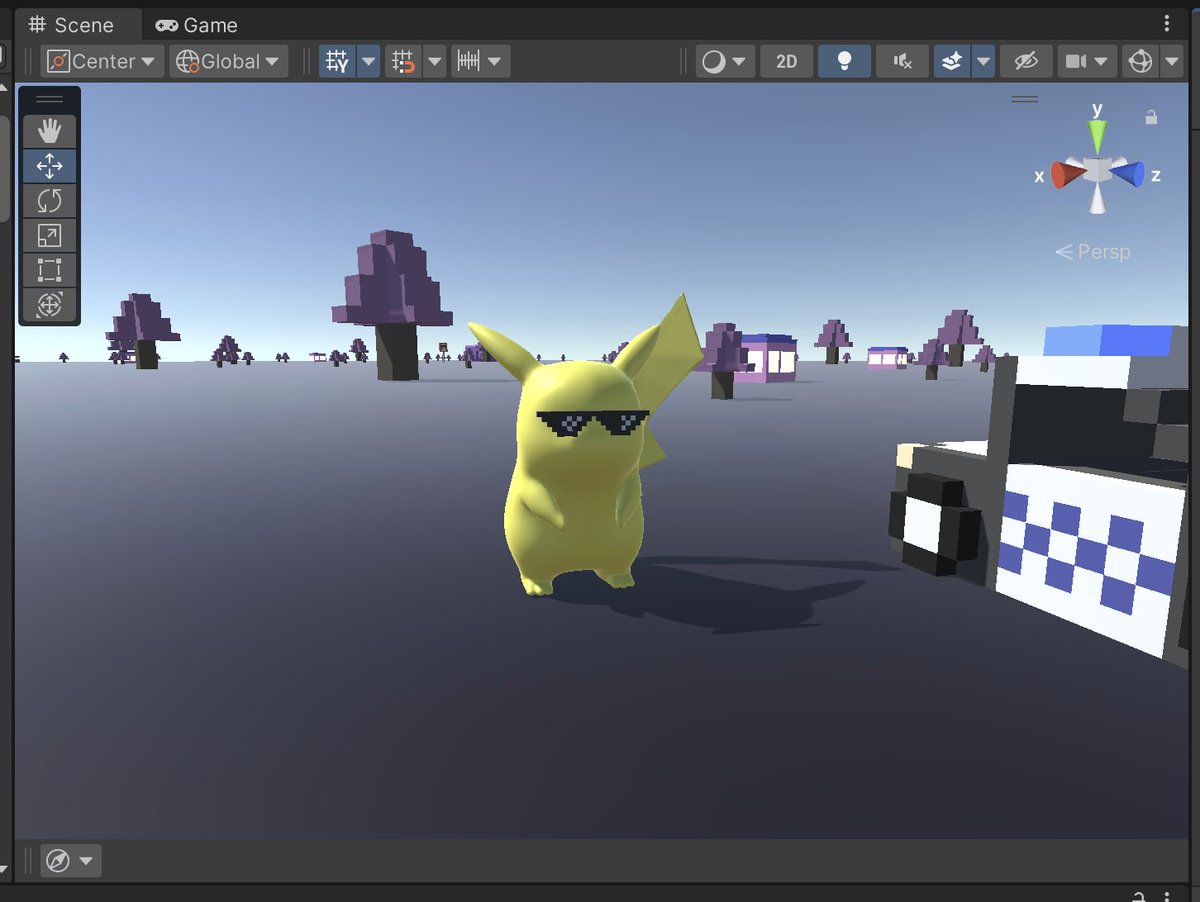The width and height of the screenshot is (1200, 902).
Task: Open the Scene view kebab menu
Action: pyautogui.click(x=1167, y=23)
